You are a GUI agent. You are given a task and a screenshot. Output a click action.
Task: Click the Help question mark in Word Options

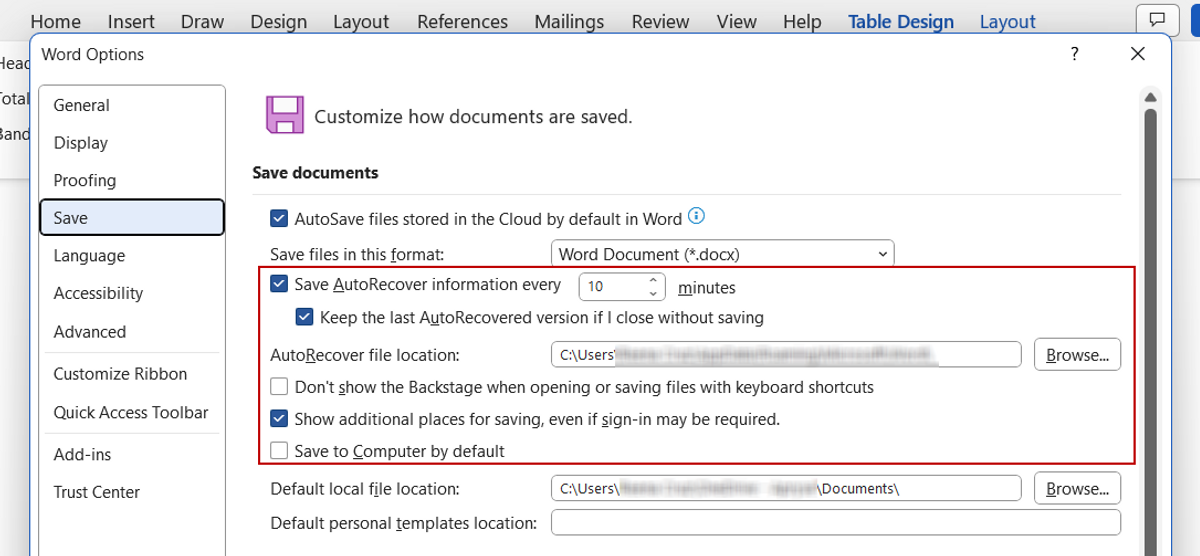click(x=1074, y=55)
